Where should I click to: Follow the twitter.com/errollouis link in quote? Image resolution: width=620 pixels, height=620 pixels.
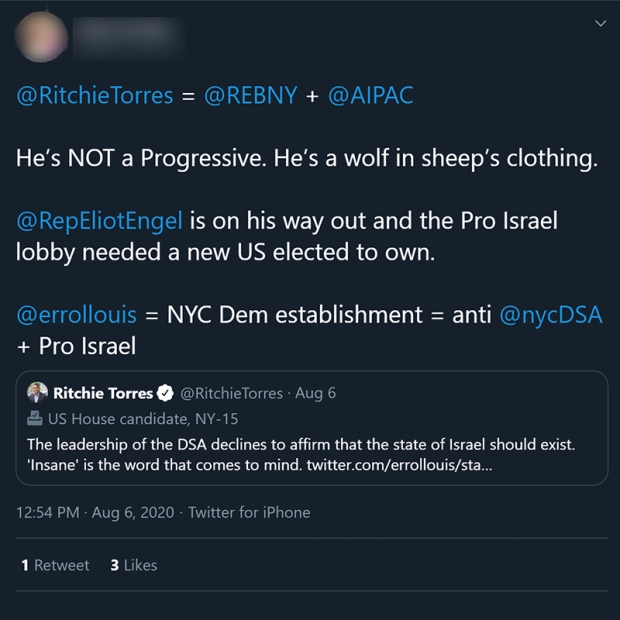pos(399,465)
